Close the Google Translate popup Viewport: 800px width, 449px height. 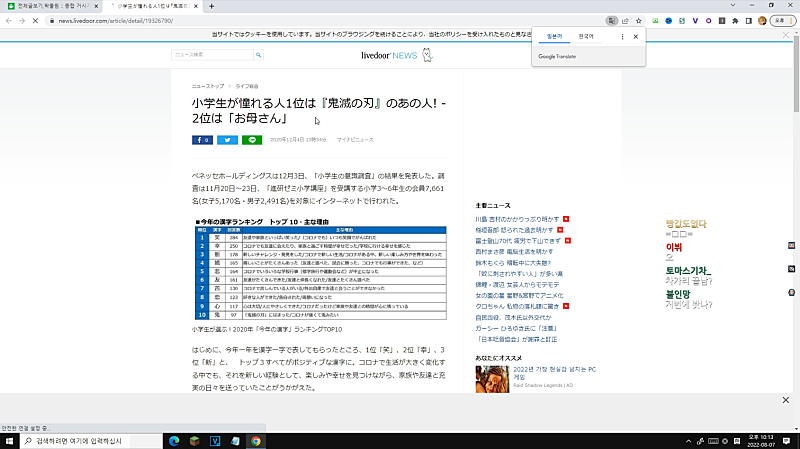click(x=636, y=36)
